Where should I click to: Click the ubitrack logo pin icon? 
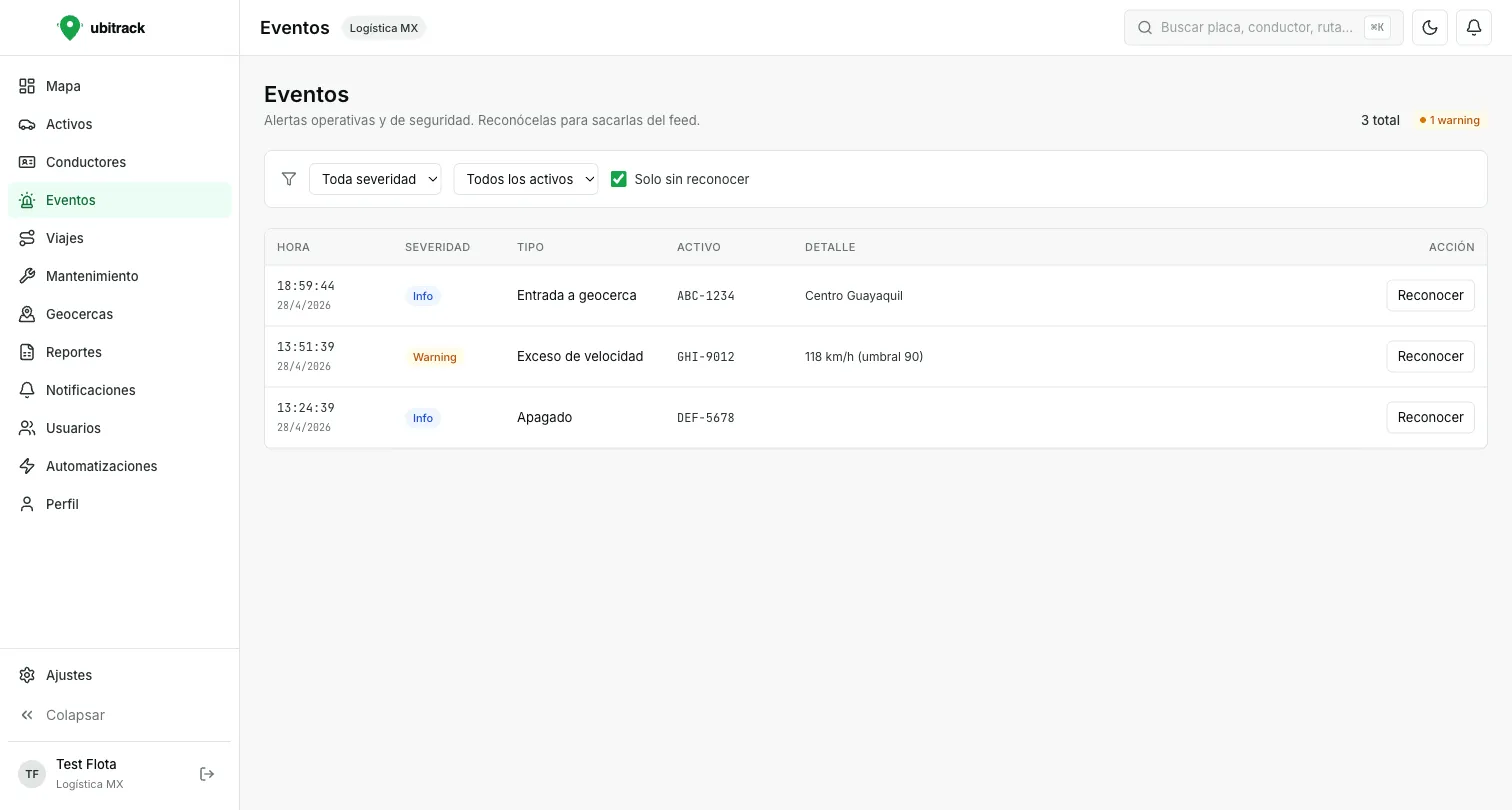(x=69, y=28)
